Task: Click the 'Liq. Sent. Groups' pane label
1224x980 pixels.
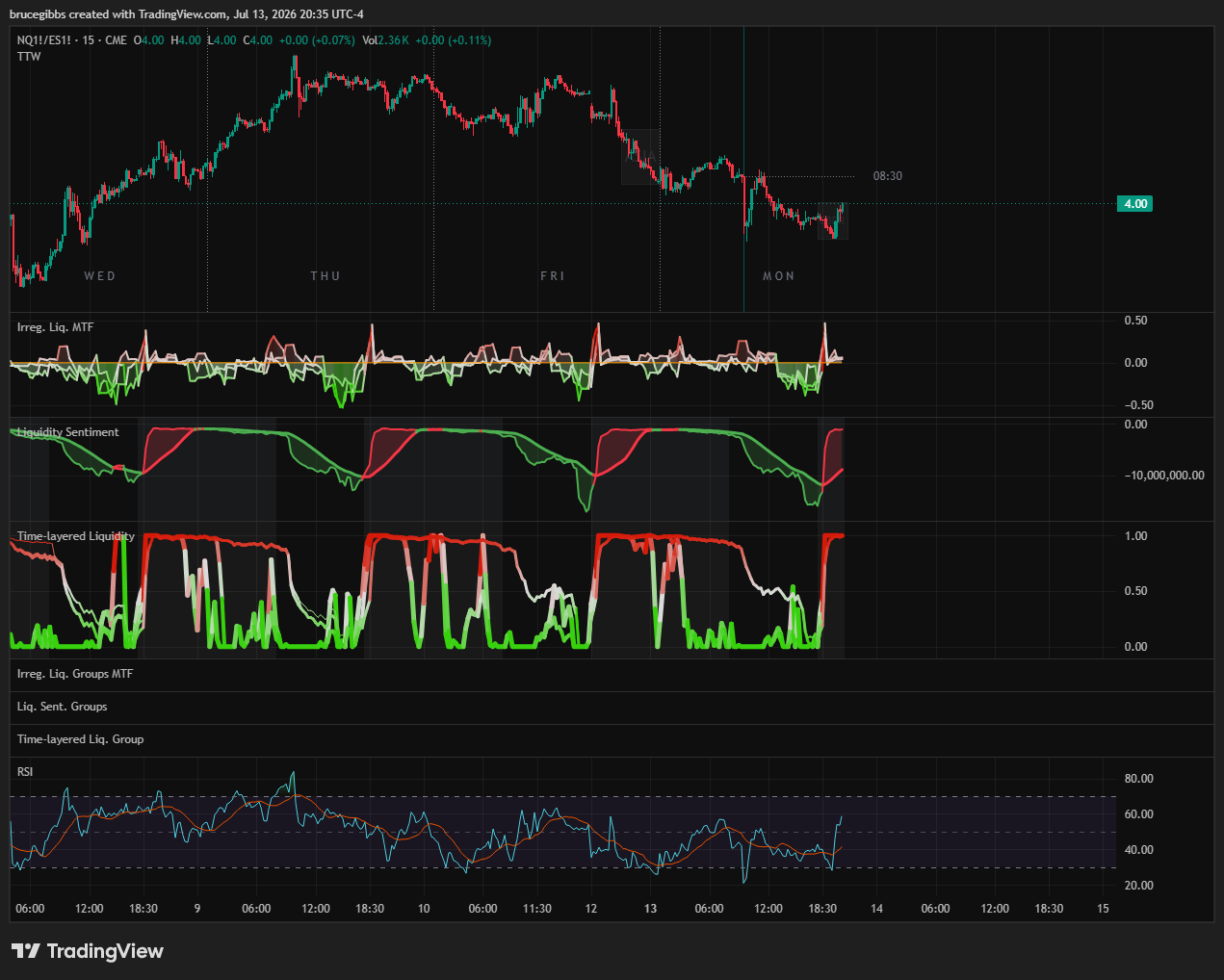Action: point(63,707)
